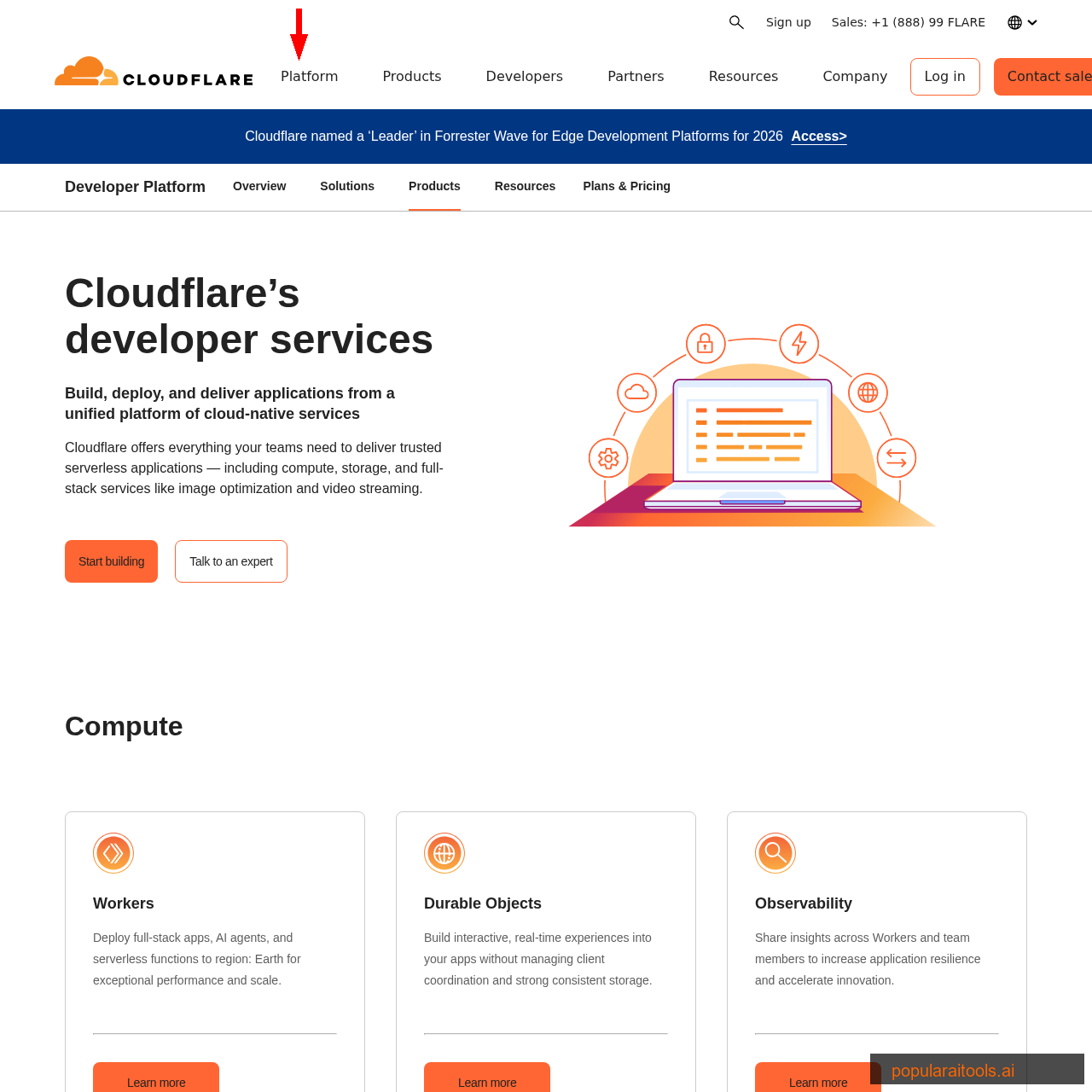
Task: Click the red arrow above Platform
Action: click(x=299, y=36)
